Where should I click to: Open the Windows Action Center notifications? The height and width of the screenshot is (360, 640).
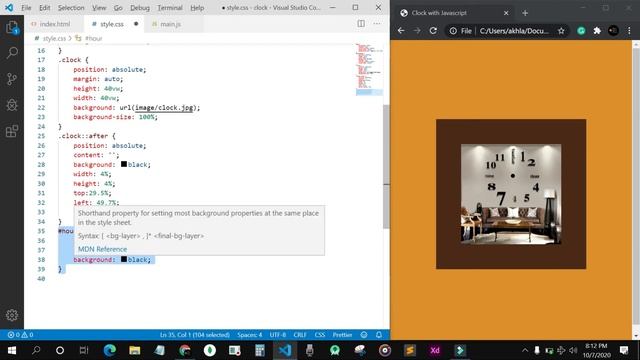(624, 350)
